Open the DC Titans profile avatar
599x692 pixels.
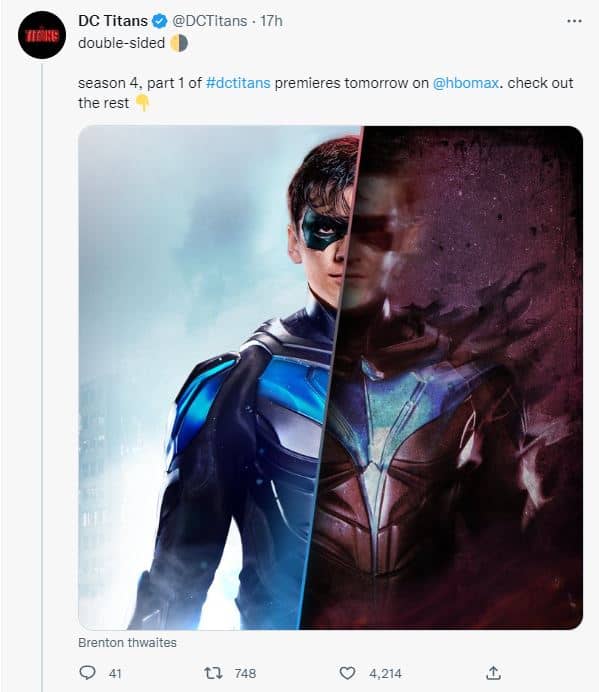coord(42,35)
